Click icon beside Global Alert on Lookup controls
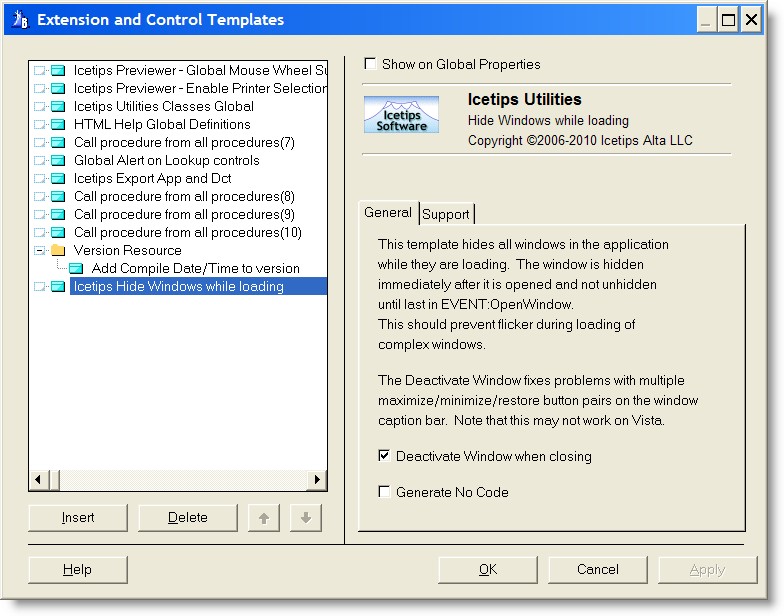 (58, 160)
